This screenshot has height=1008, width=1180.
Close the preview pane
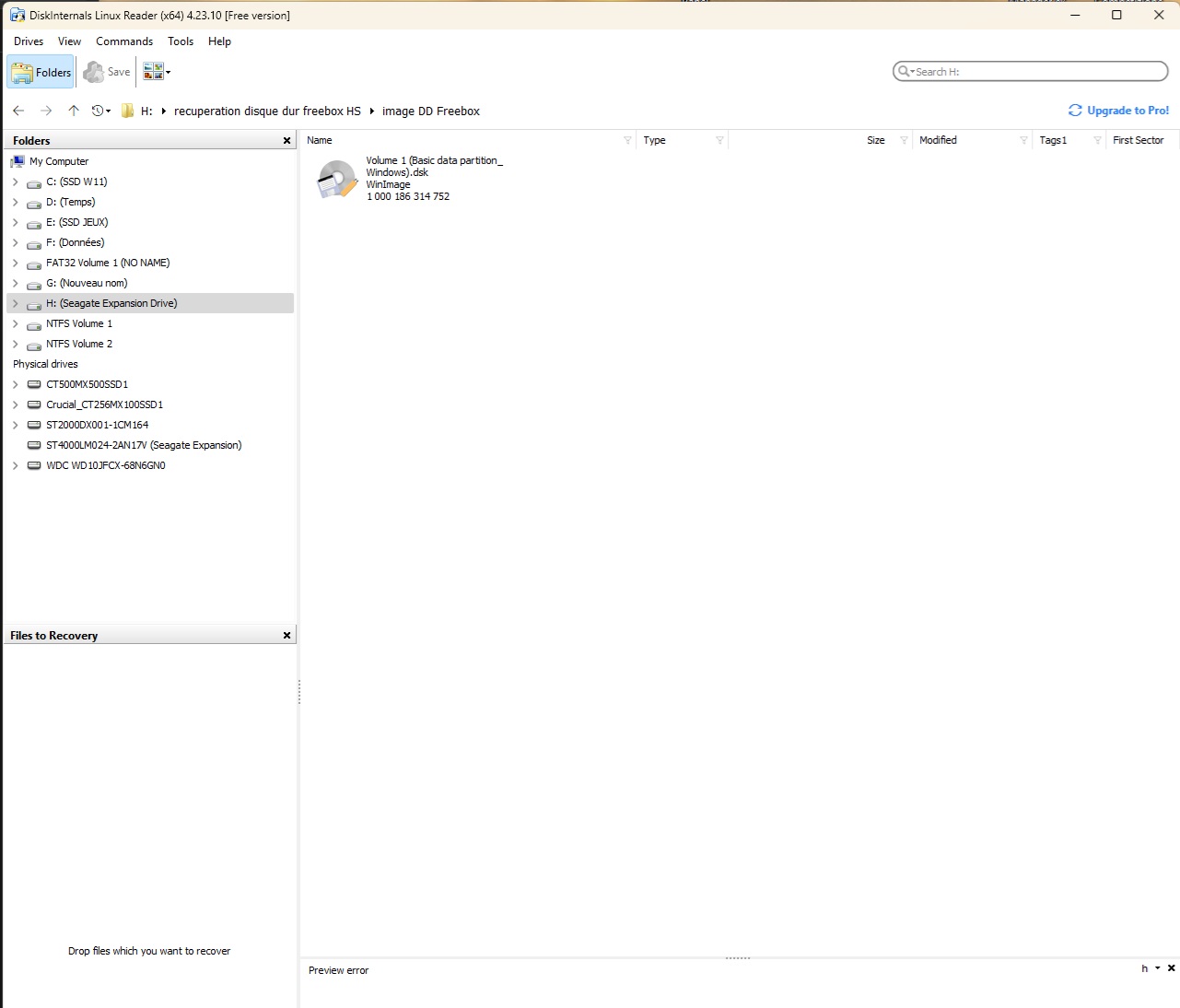(1171, 968)
